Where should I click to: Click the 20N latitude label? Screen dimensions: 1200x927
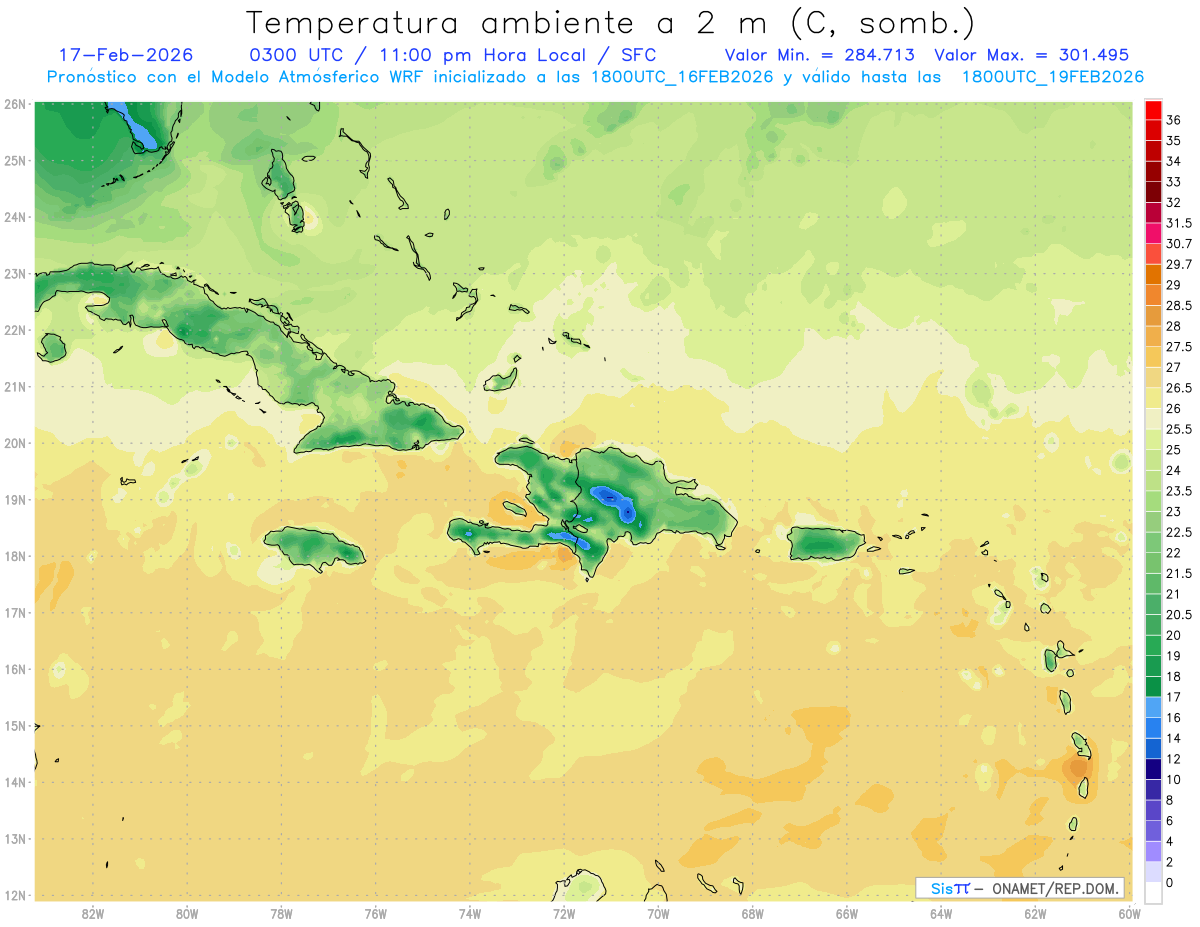pyautogui.click(x=14, y=443)
